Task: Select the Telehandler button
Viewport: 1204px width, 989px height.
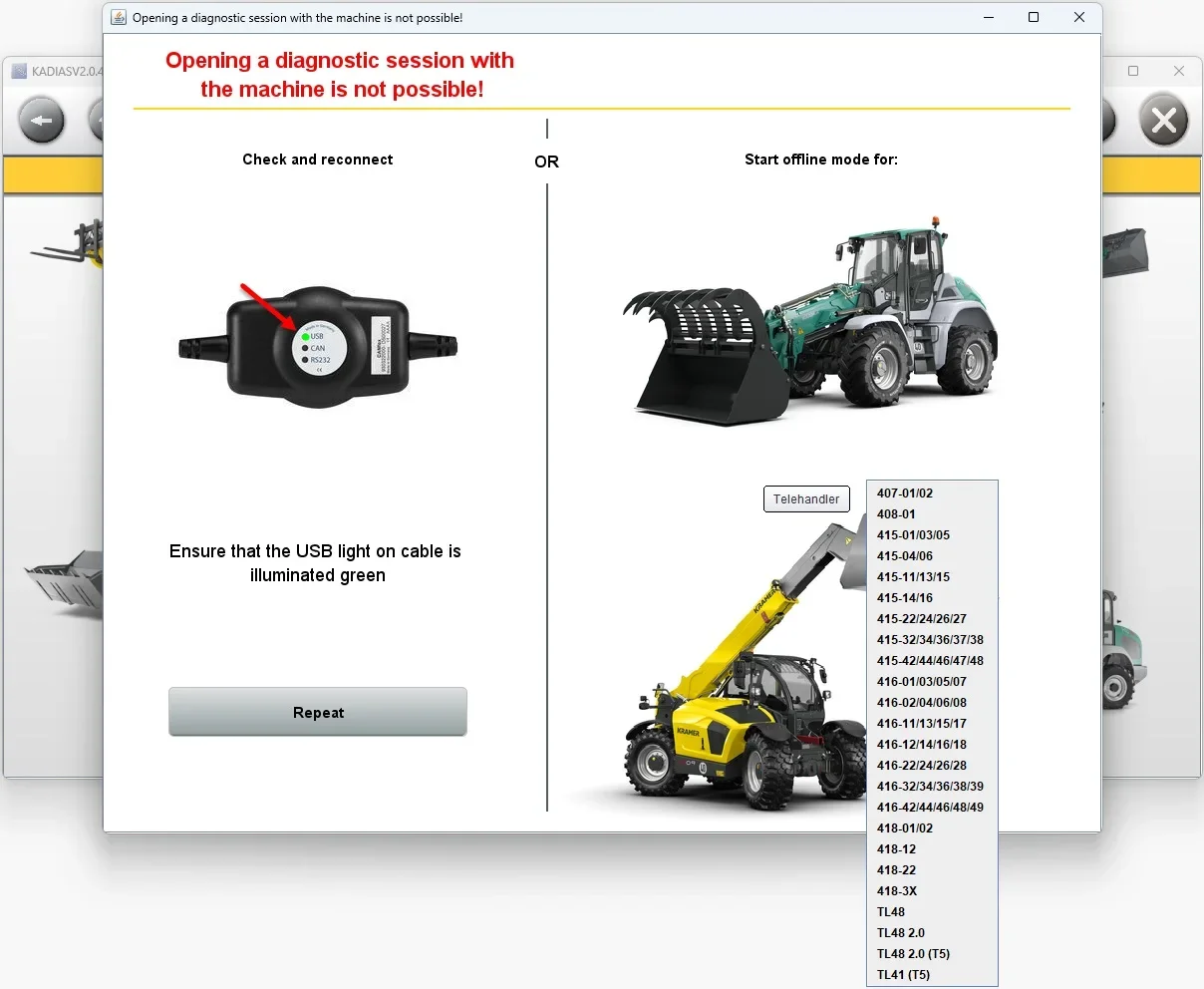Action: pos(805,498)
